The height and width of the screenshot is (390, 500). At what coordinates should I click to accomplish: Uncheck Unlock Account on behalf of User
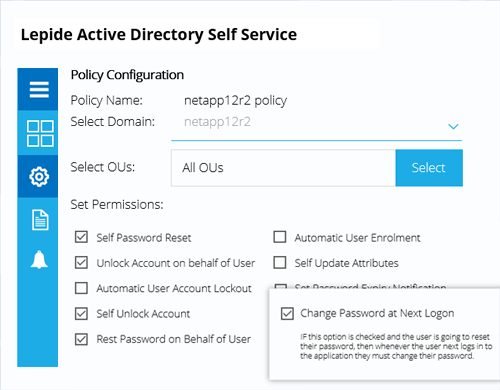81,263
